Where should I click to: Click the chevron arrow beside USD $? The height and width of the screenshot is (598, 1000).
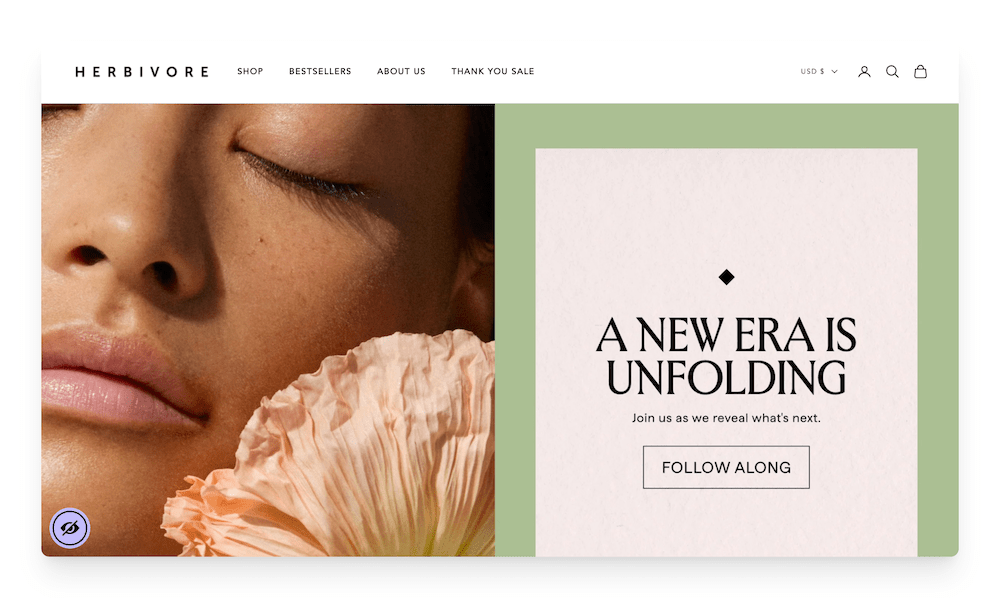coord(834,71)
